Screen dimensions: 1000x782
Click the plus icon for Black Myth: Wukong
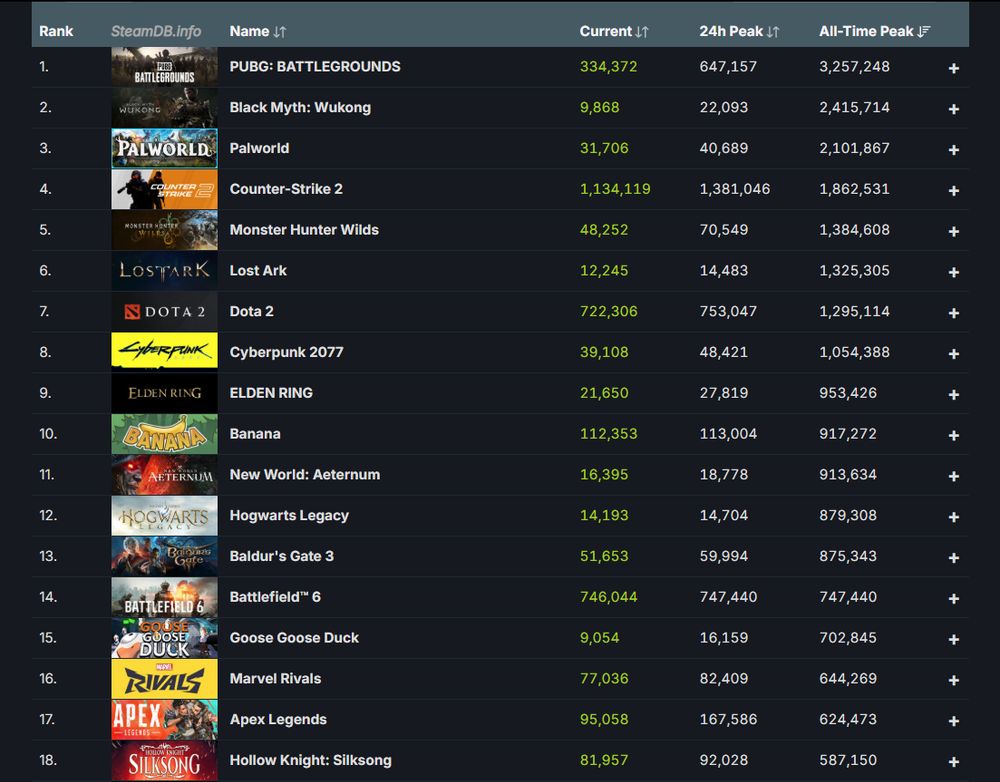click(x=953, y=109)
